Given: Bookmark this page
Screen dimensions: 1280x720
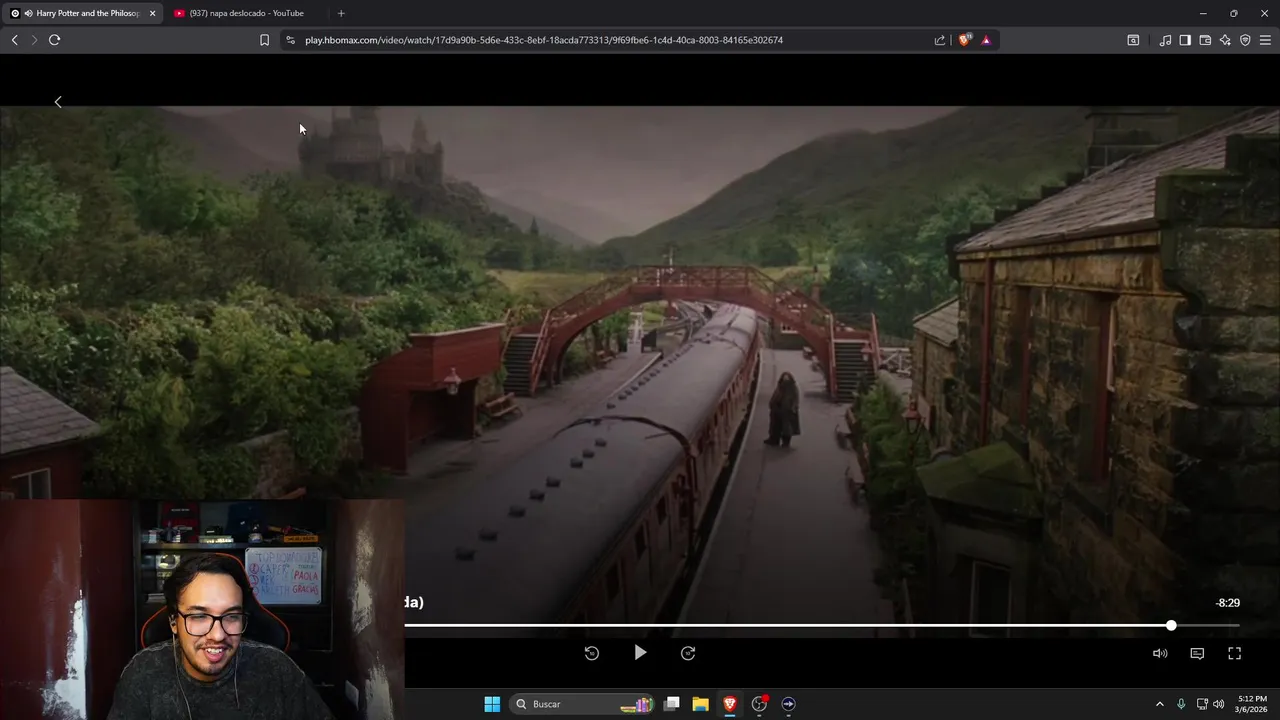Looking at the screenshot, I should (264, 40).
